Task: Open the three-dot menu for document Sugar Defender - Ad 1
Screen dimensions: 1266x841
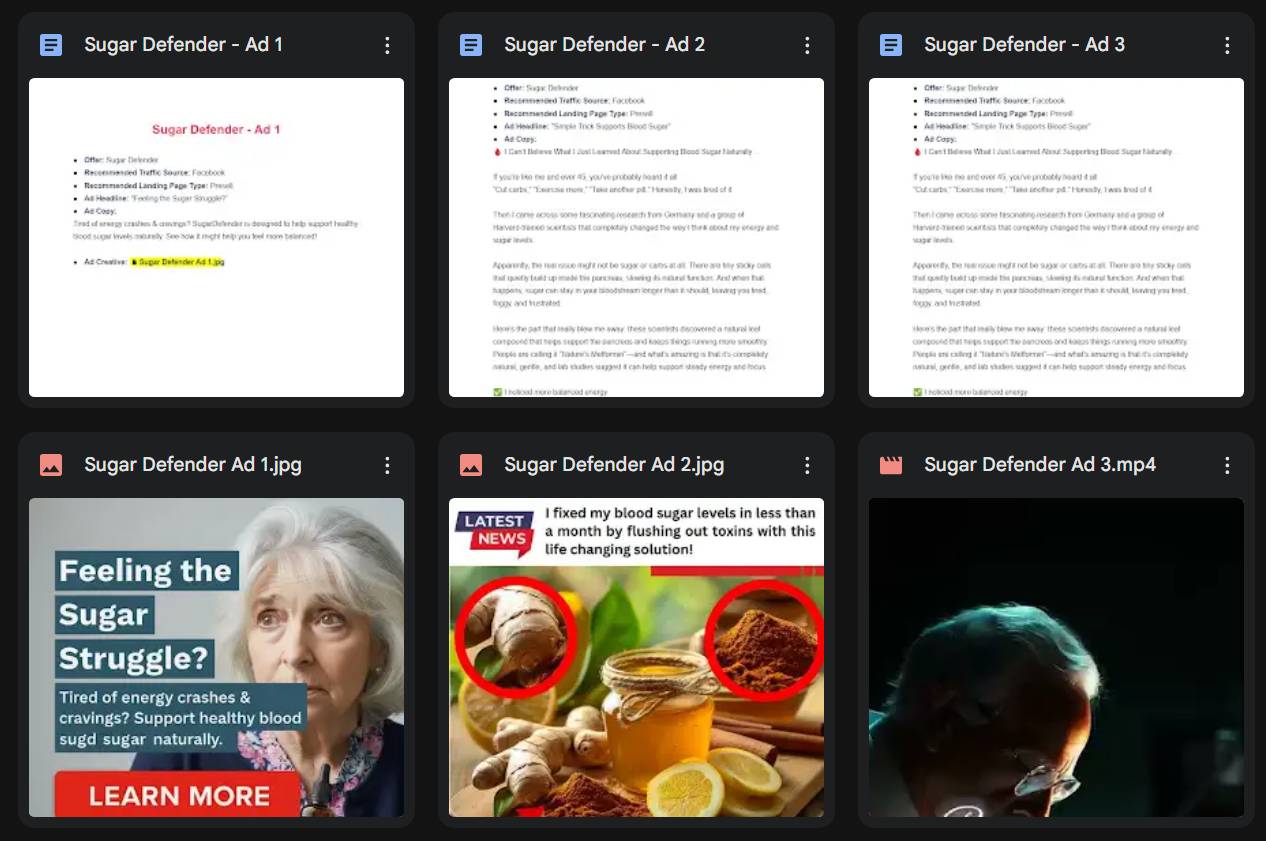Action: pyautogui.click(x=387, y=45)
